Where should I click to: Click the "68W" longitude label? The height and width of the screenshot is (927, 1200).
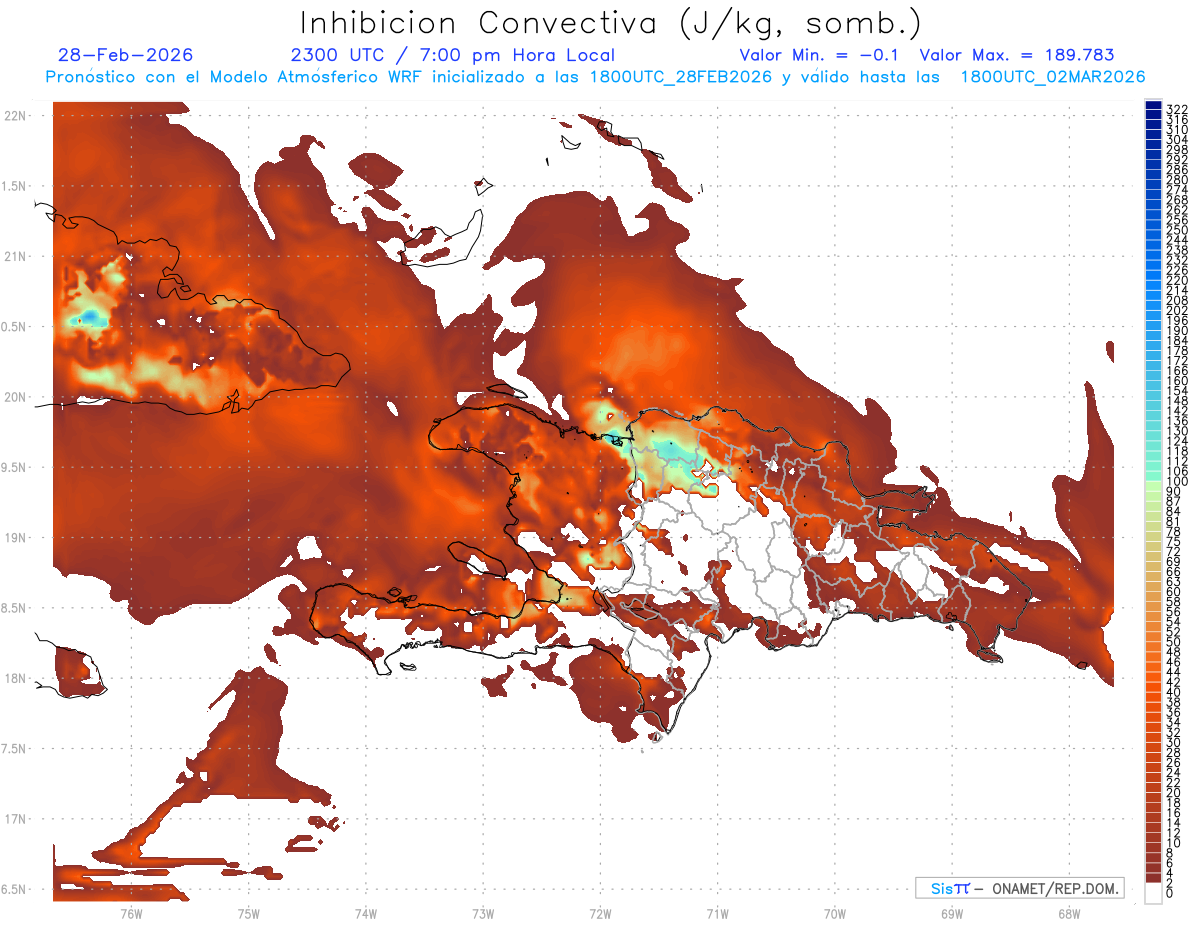[1069, 913]
